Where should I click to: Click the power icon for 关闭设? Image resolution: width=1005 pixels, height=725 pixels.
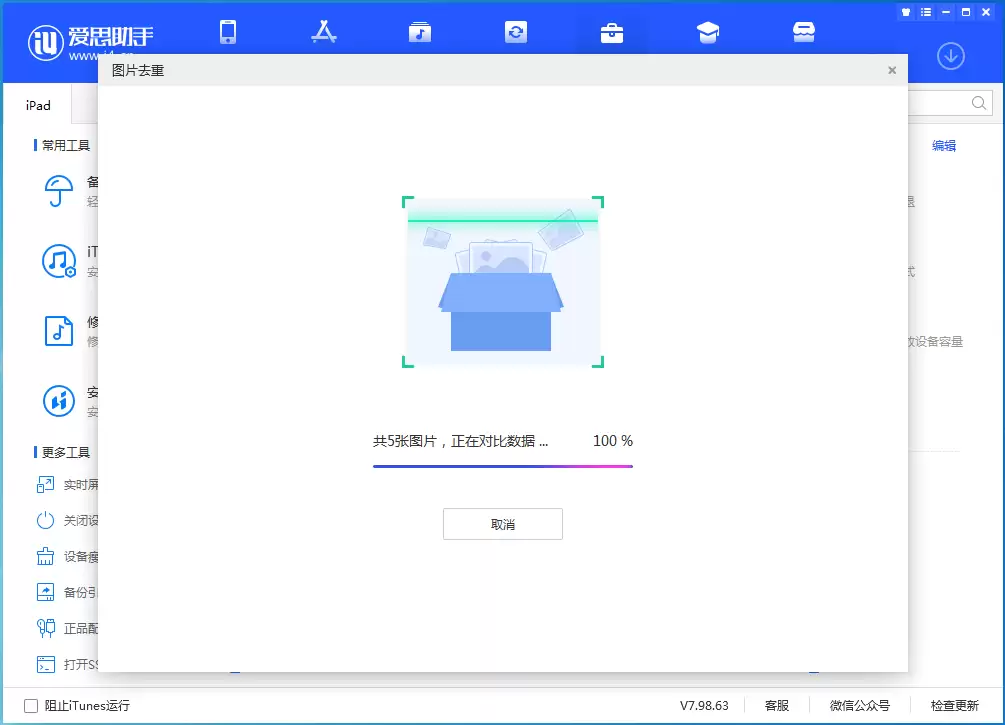click(x=46, y=520)
